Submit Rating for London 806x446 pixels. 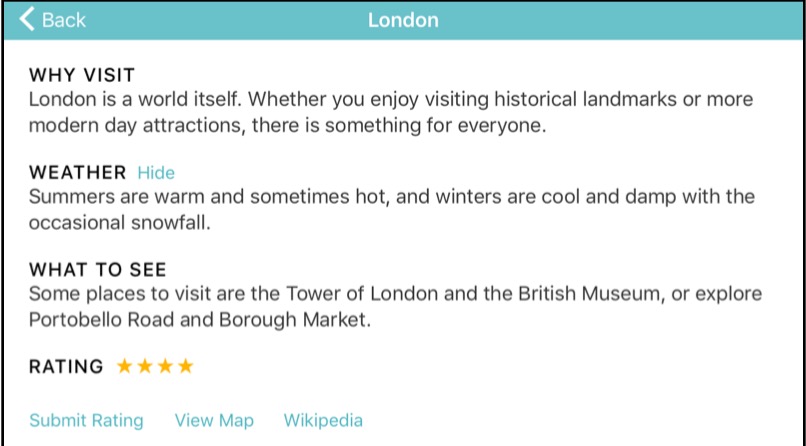(86, 421)
